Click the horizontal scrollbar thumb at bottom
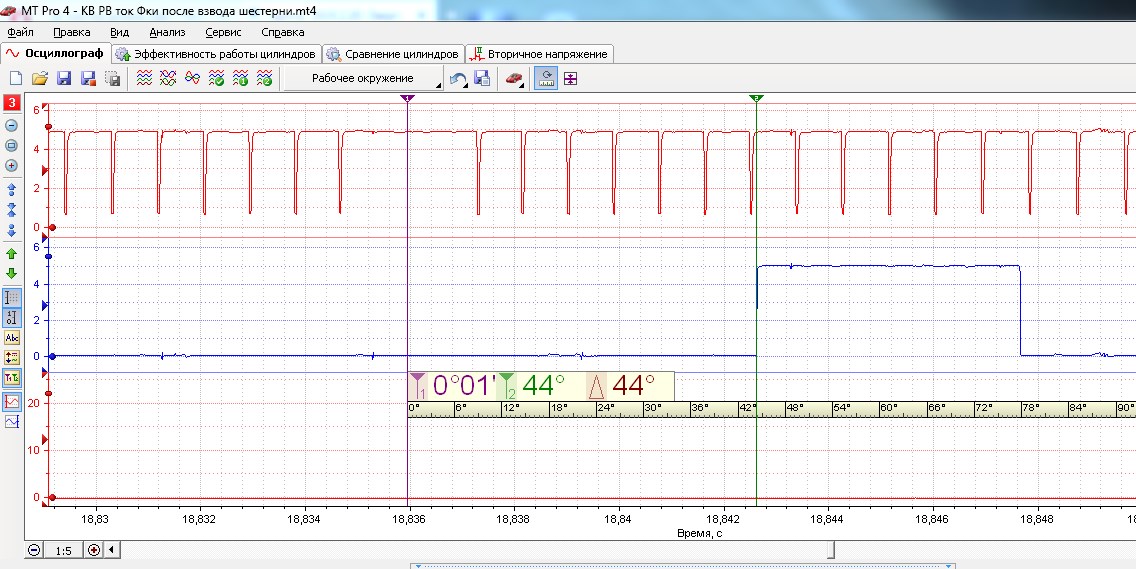This screenshot has height=569, width=1136. click(x=831, y=550)
